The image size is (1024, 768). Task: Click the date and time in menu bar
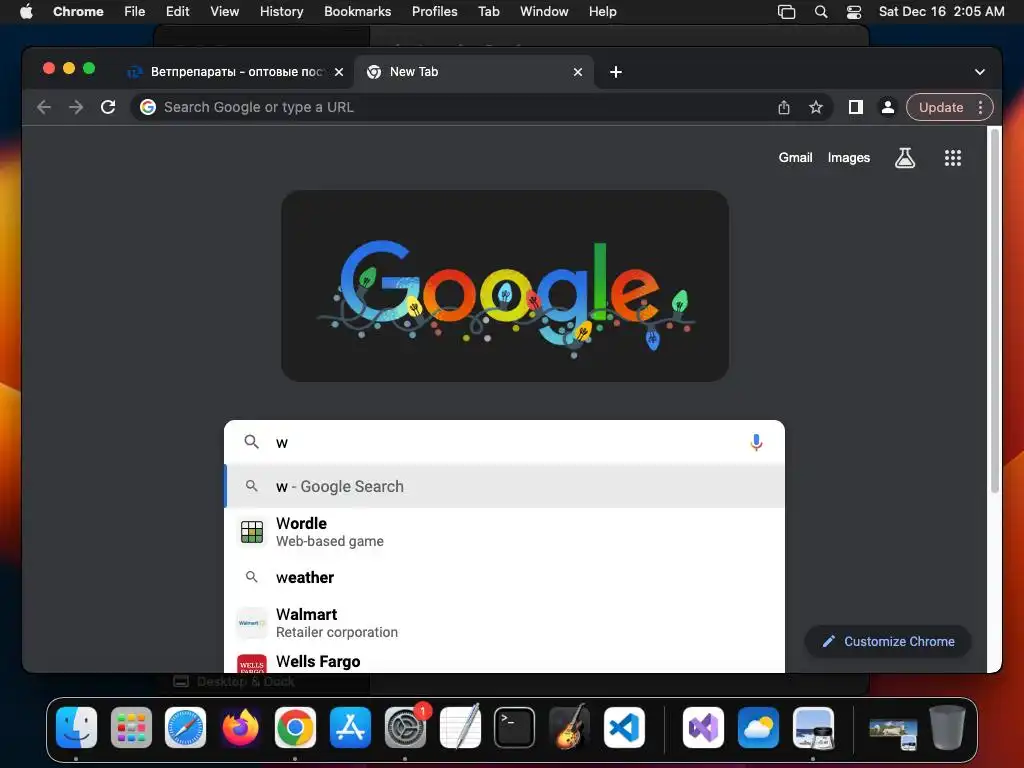[941, 12]
